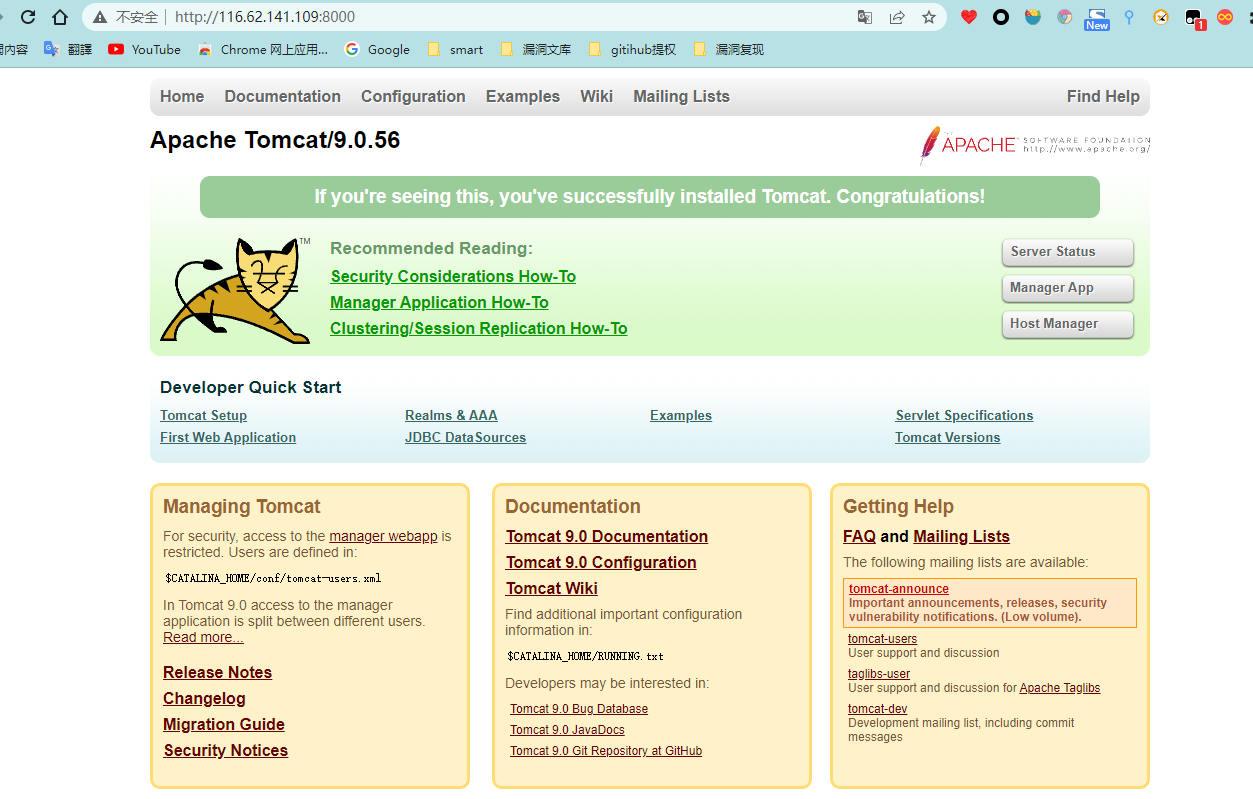The image size is (1253, 799).
Task: Open Tomcat 9.0 Git Repository at GitHub
Action: tap(606, 751)
